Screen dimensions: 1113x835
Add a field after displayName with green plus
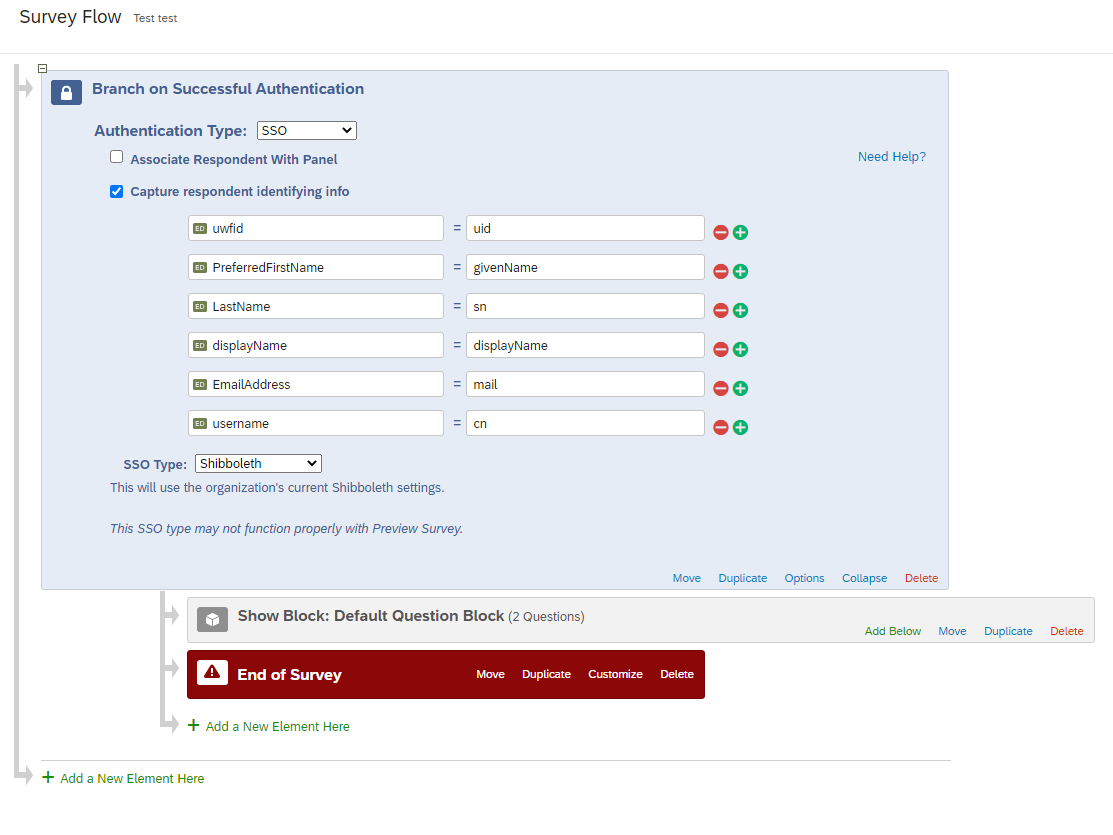pyautogui.click(x=740, y=349)
